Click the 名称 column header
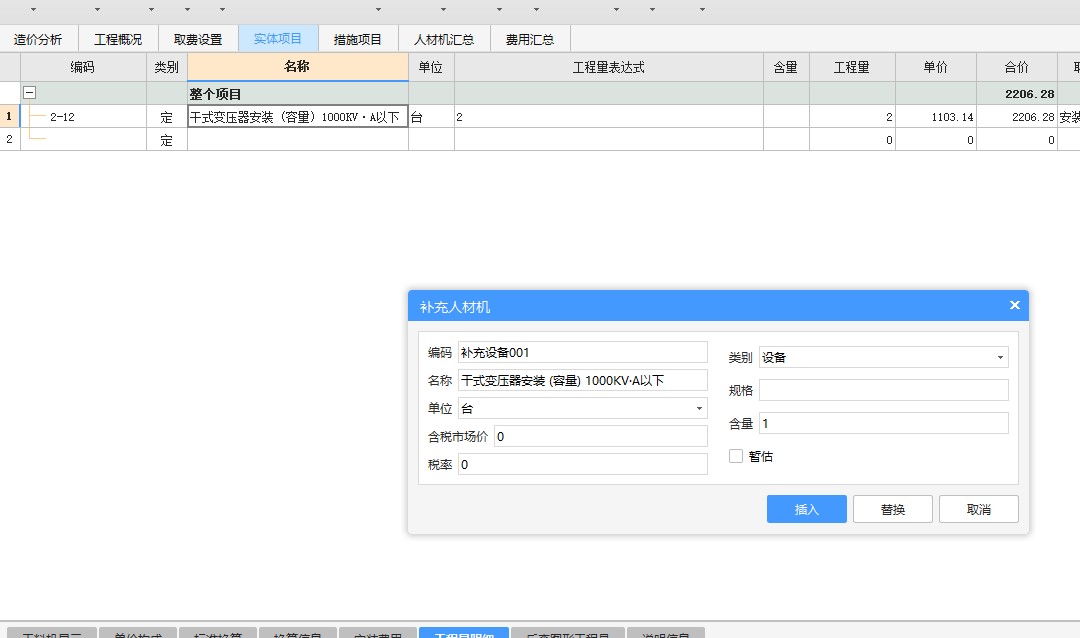 tap(298, 67)
